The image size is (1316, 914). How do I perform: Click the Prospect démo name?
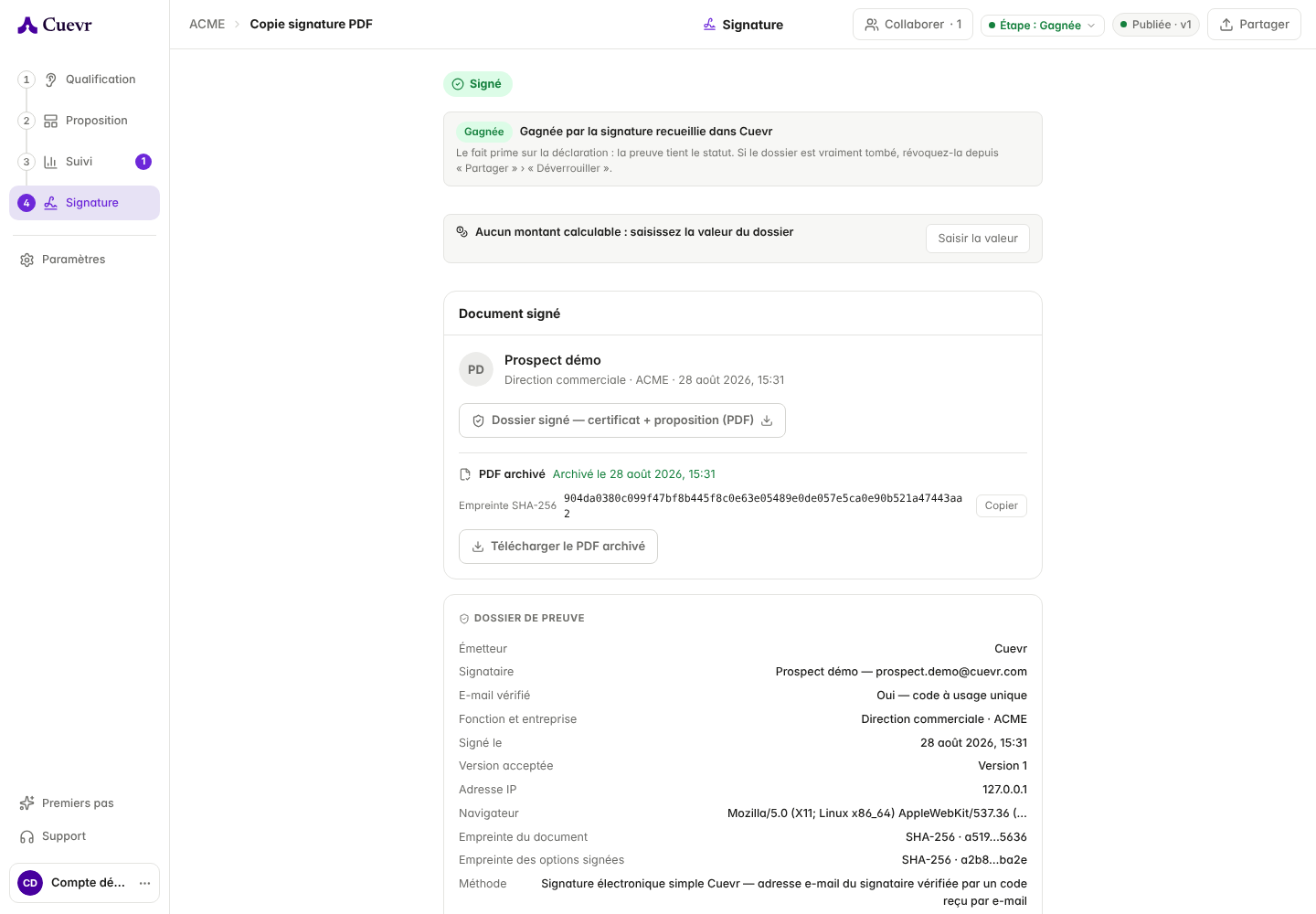[x=553, y=360]
